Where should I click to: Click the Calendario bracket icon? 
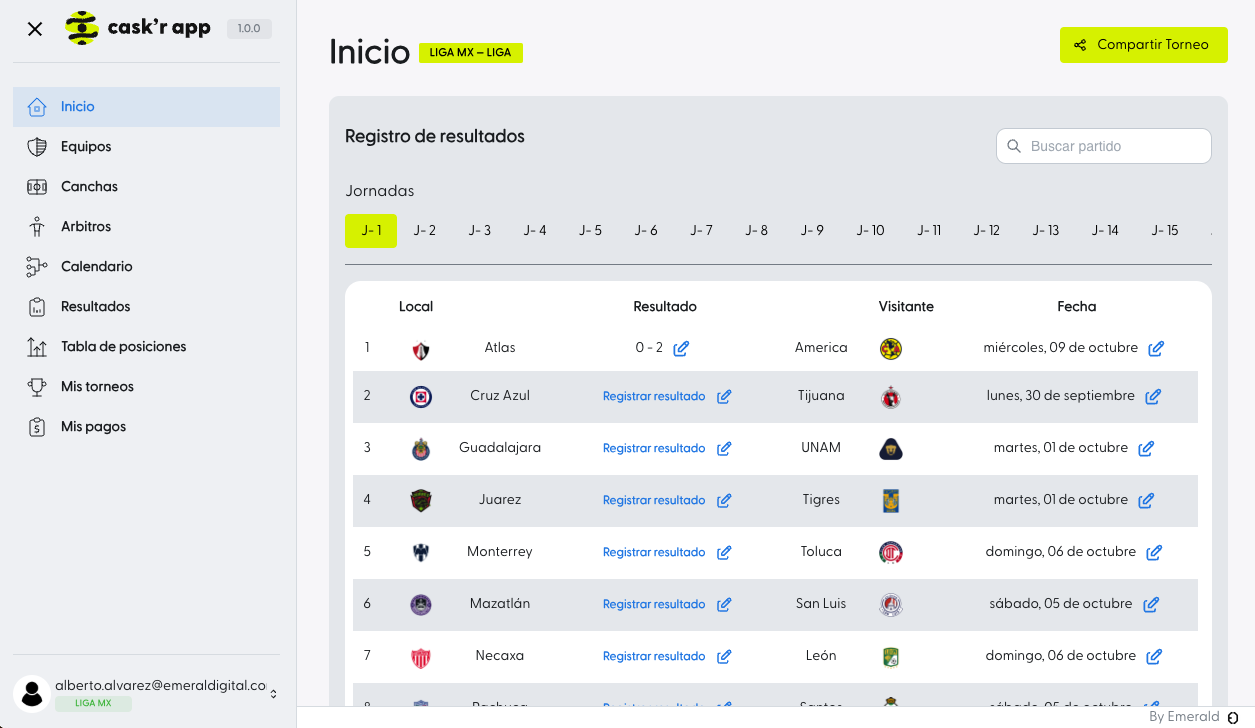37,267
